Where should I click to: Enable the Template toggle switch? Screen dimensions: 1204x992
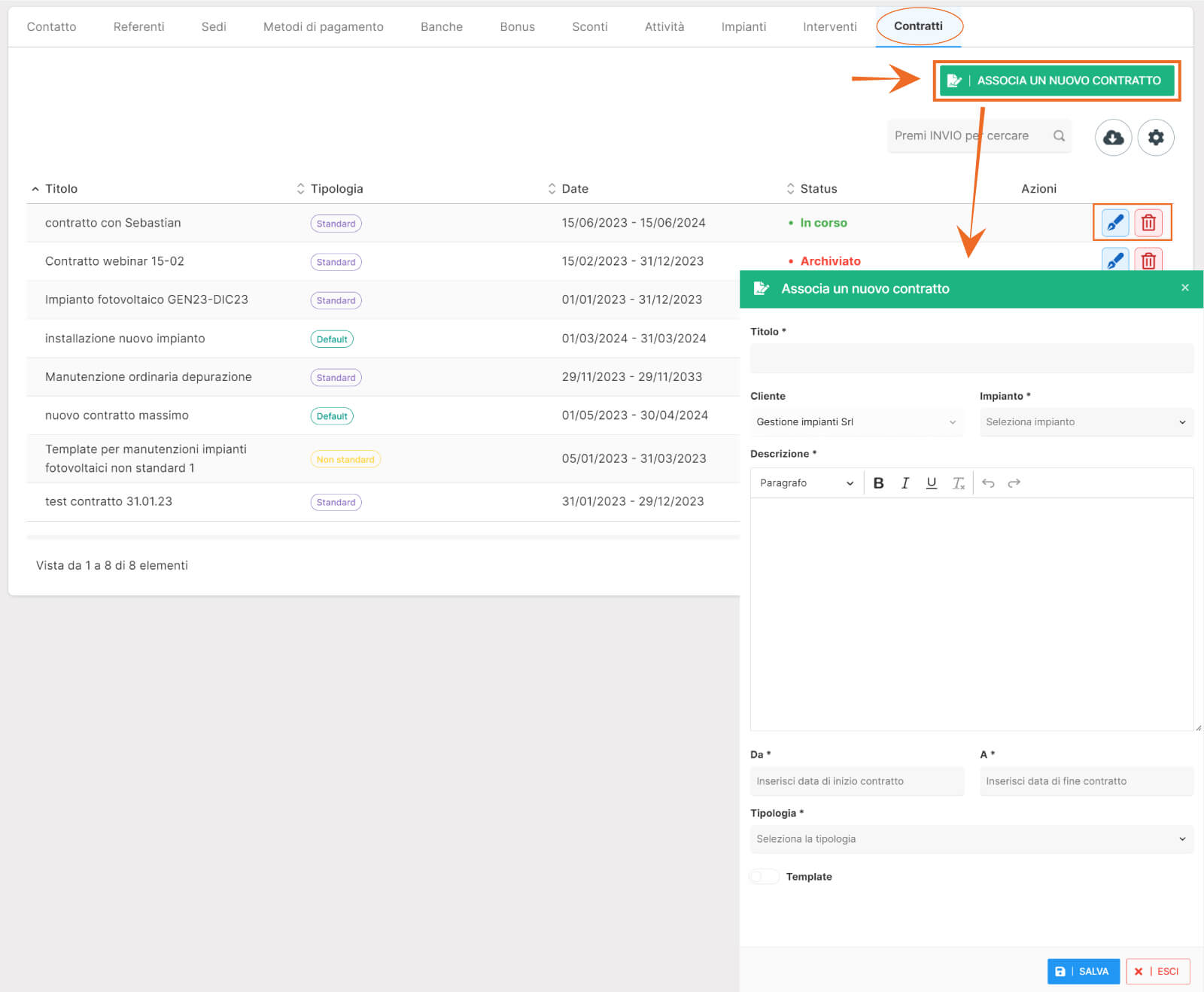[765, 877]
